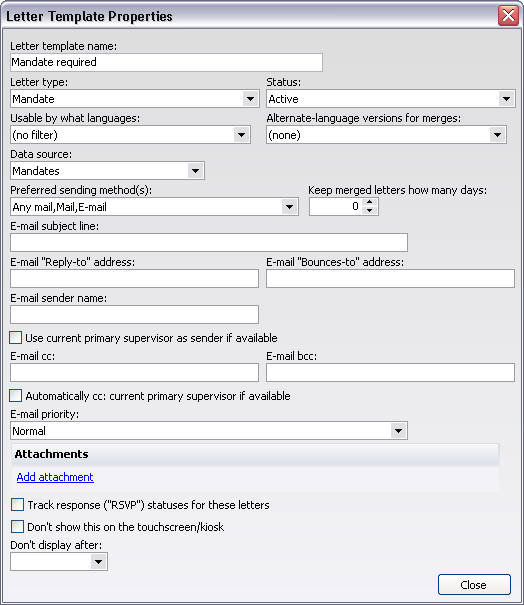Enable use current primary supervisor as sender
The image size is (524, 605).
(x=15, y=338)
